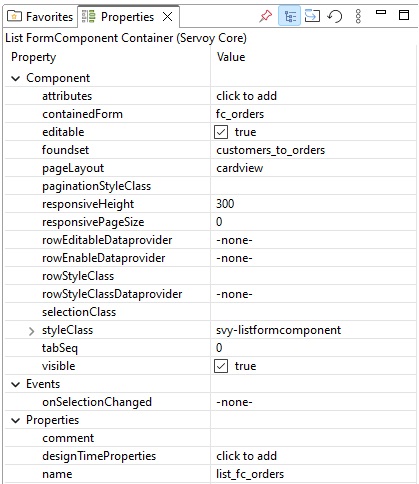Click 'click to add' for designTimeProperties
The width and height of the screenshot is (419, 484).
click(x=247, y=456)
